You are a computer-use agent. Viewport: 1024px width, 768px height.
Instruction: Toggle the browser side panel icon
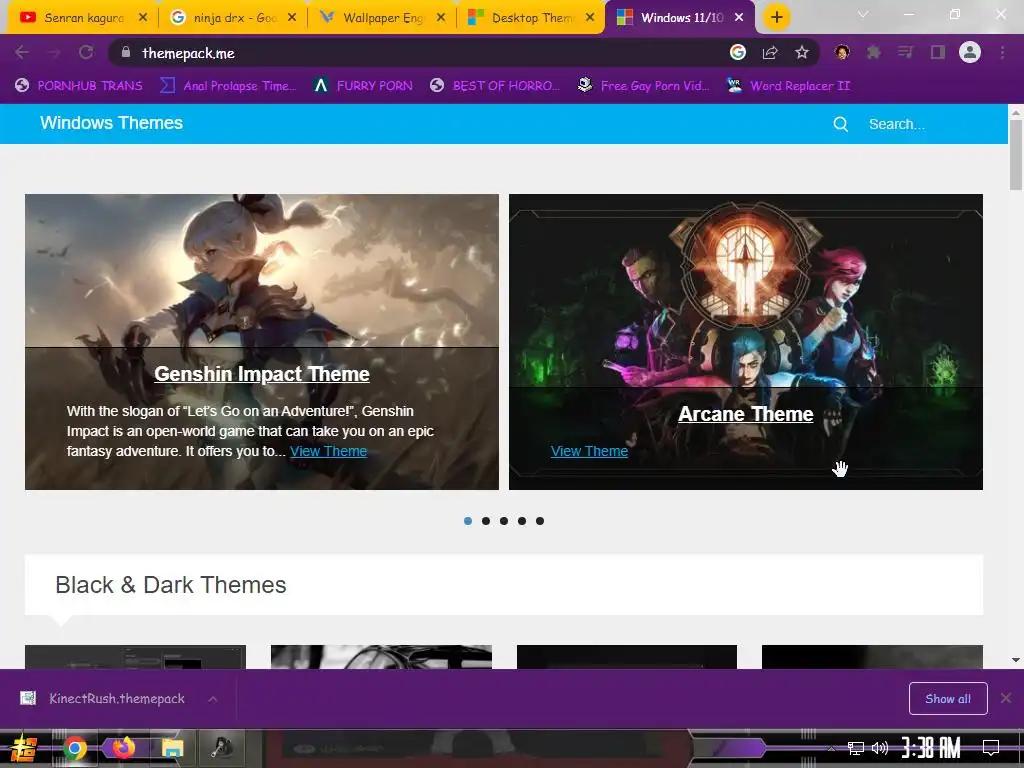[938, 52]
